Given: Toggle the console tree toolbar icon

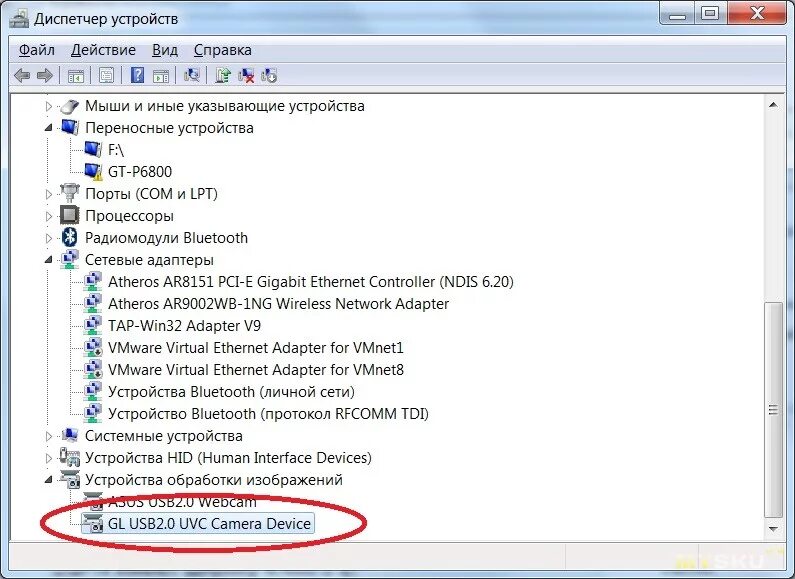Looking at the screenshot, I should [x=76, y=76].
